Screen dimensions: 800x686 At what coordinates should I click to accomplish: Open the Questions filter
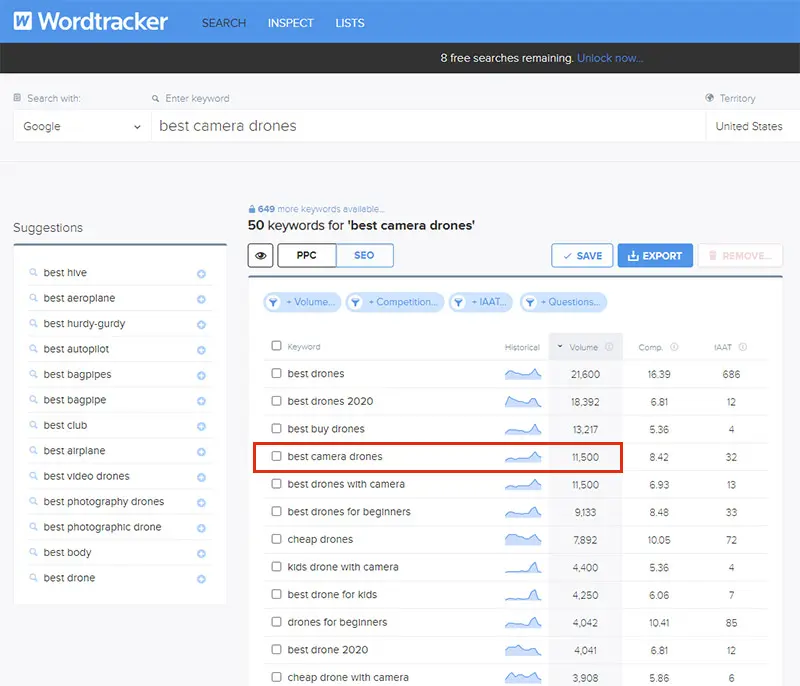coord(563,302)
